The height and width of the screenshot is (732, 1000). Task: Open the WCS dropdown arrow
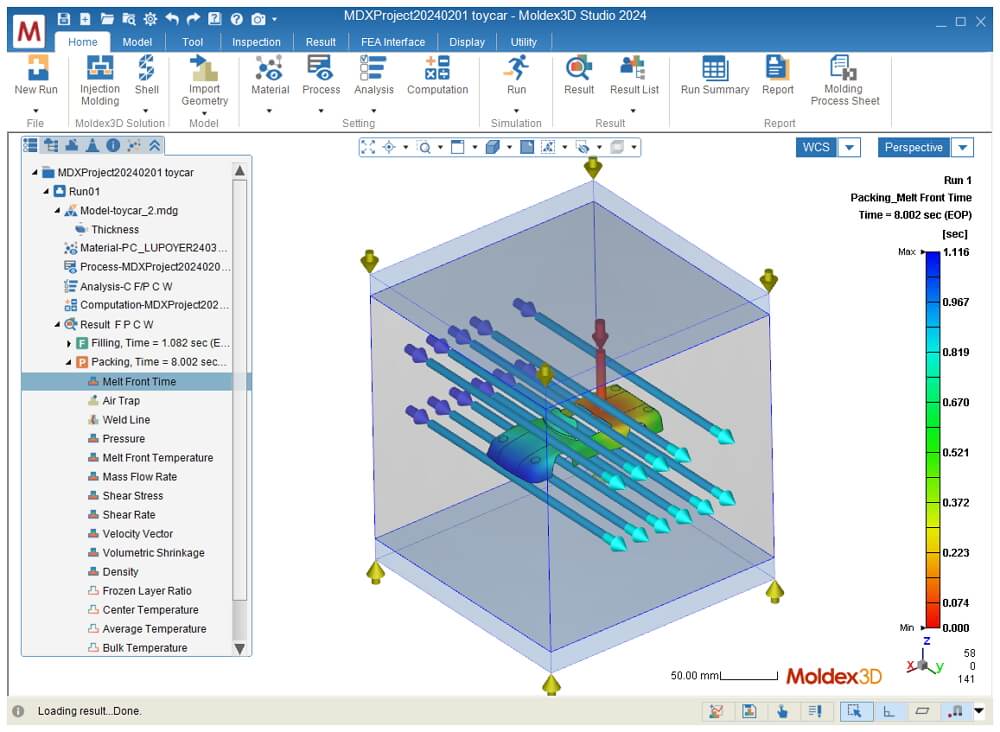849,147
